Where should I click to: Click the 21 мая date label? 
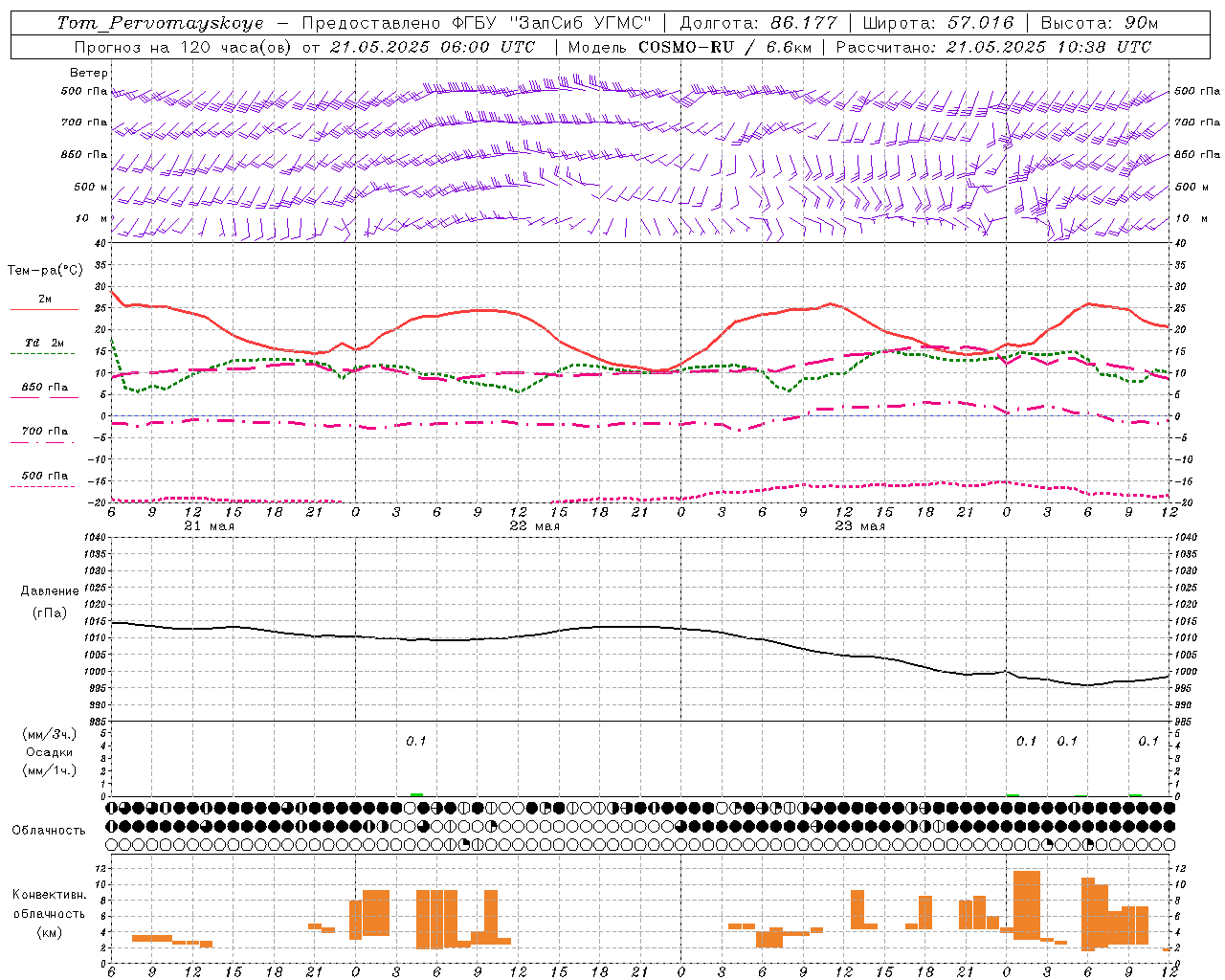click(x=210, y=526)
